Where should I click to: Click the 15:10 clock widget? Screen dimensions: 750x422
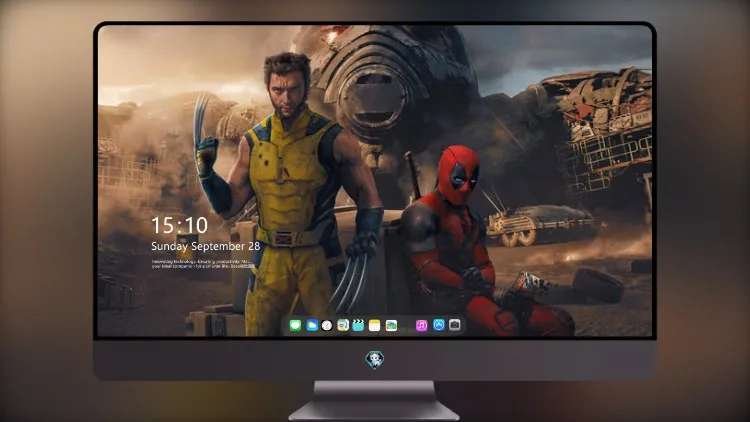[x=179, y=225]
